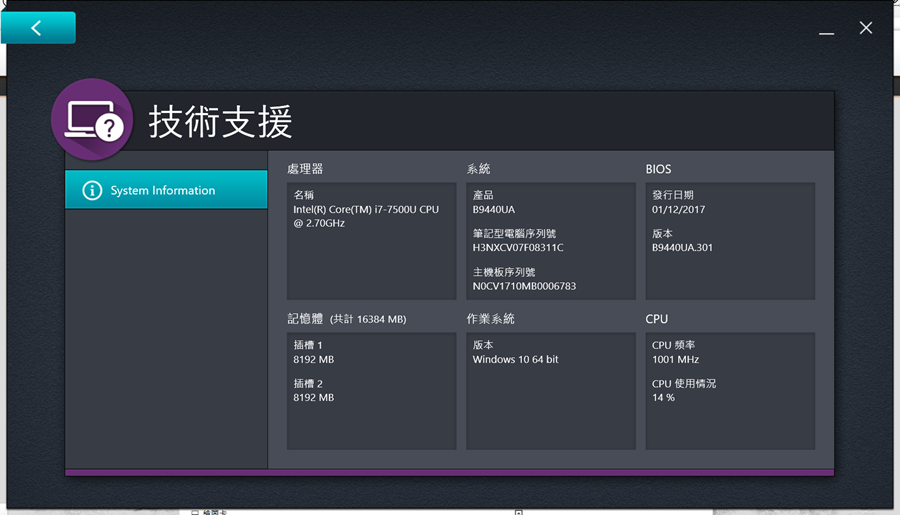Image resolution: width=900 pixels, height=515 pixels.
Task: Go back using the teal arrow button
Action: pos(38,28)
